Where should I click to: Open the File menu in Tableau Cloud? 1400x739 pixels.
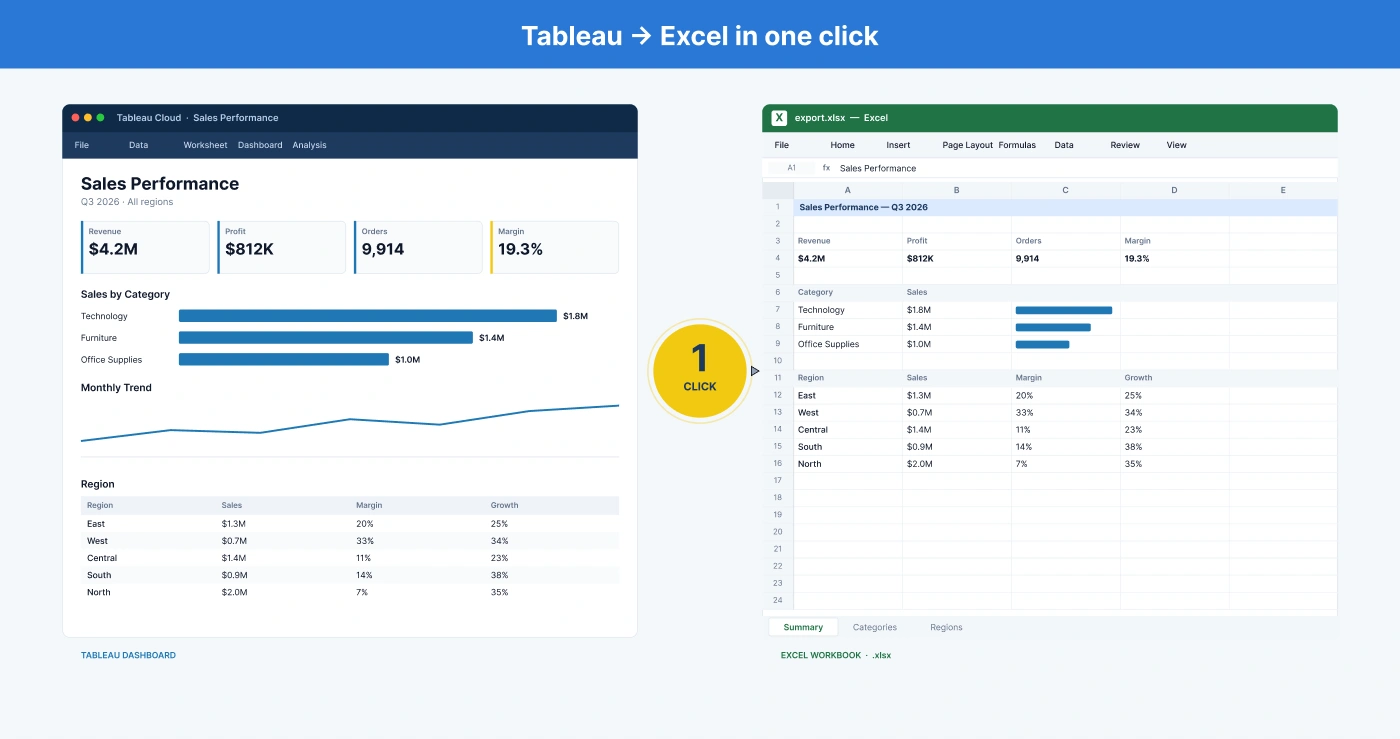point(82,145)
